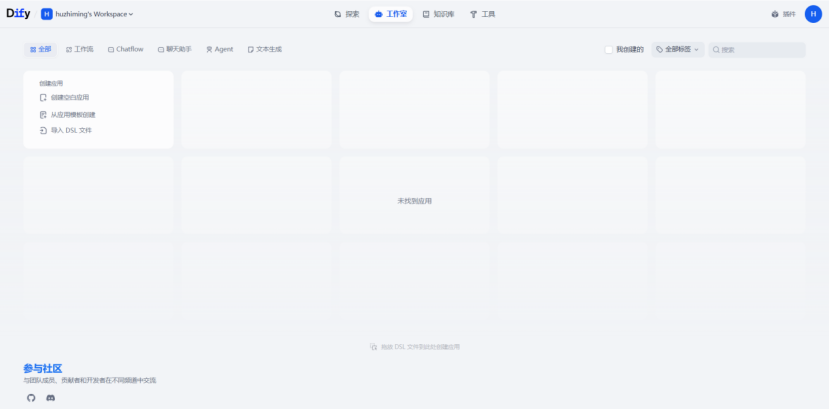Image resolution: width=830 pixels, height=410 pixels.
Task: Click 创建空白应用 (create blank app)
Action: 65,97
